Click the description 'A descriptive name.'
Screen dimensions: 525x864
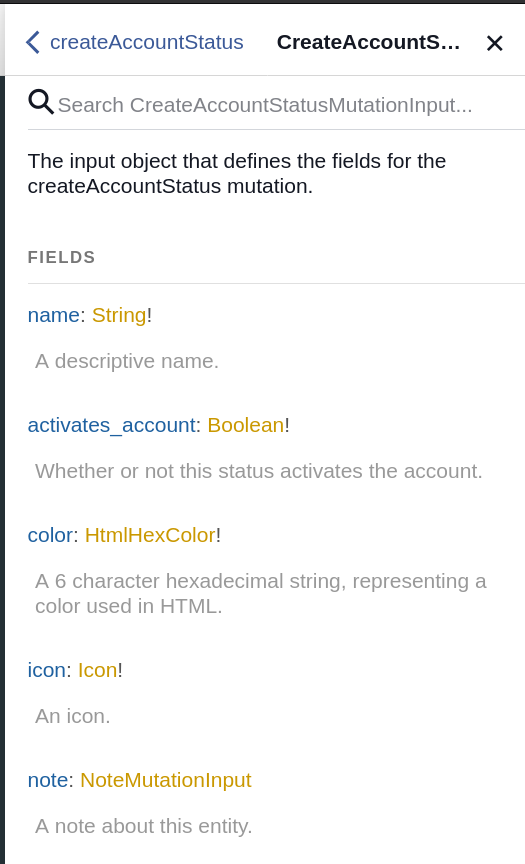127,361
